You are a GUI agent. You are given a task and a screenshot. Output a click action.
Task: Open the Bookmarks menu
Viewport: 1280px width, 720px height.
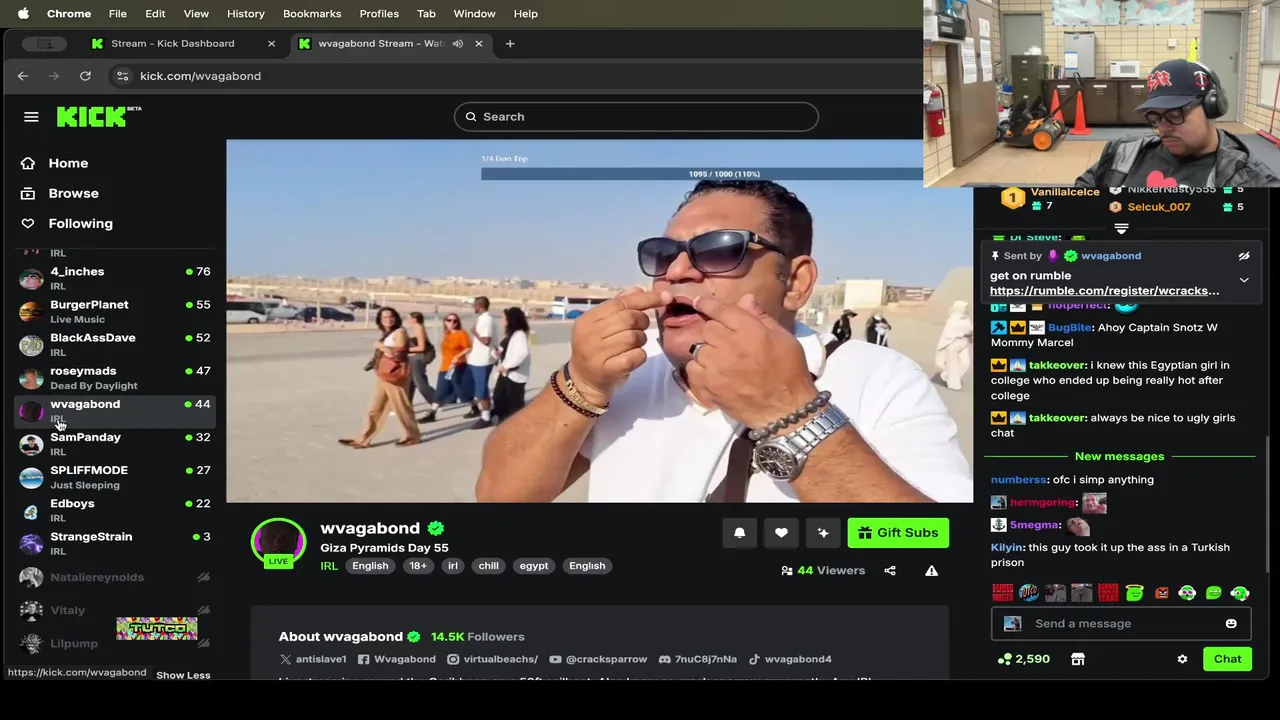(x=312, y=14)
